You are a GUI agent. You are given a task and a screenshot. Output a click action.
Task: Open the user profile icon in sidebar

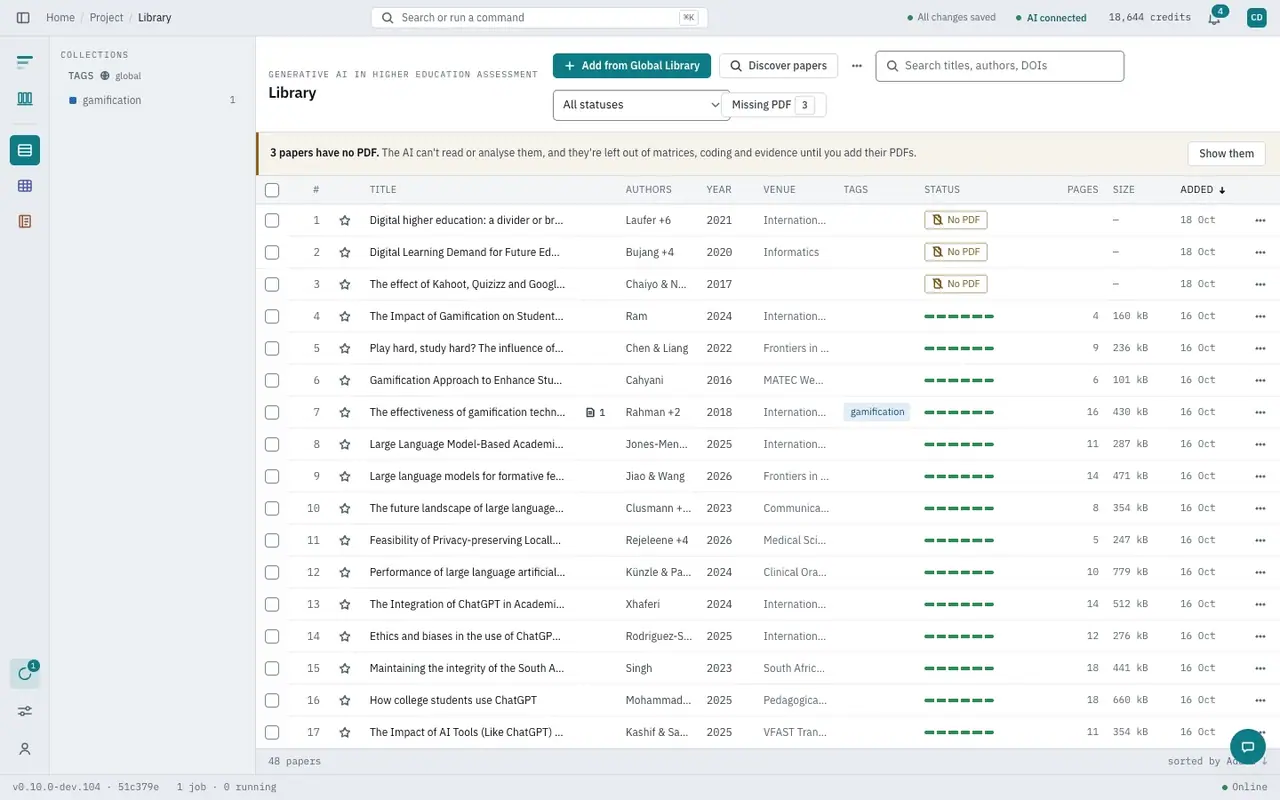click(x=25, y=749)
